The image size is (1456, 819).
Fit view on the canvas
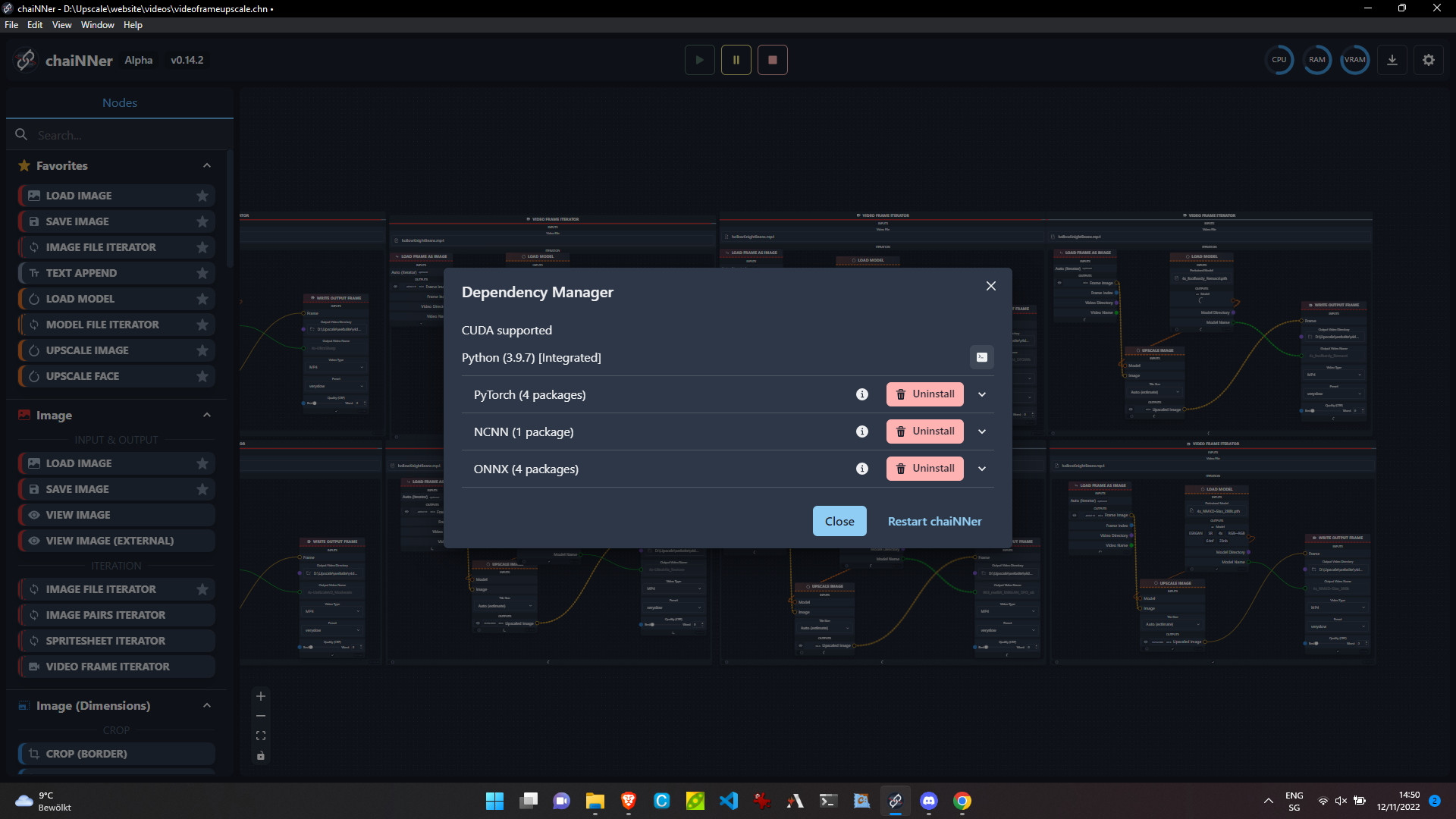[x=261, y=736]
